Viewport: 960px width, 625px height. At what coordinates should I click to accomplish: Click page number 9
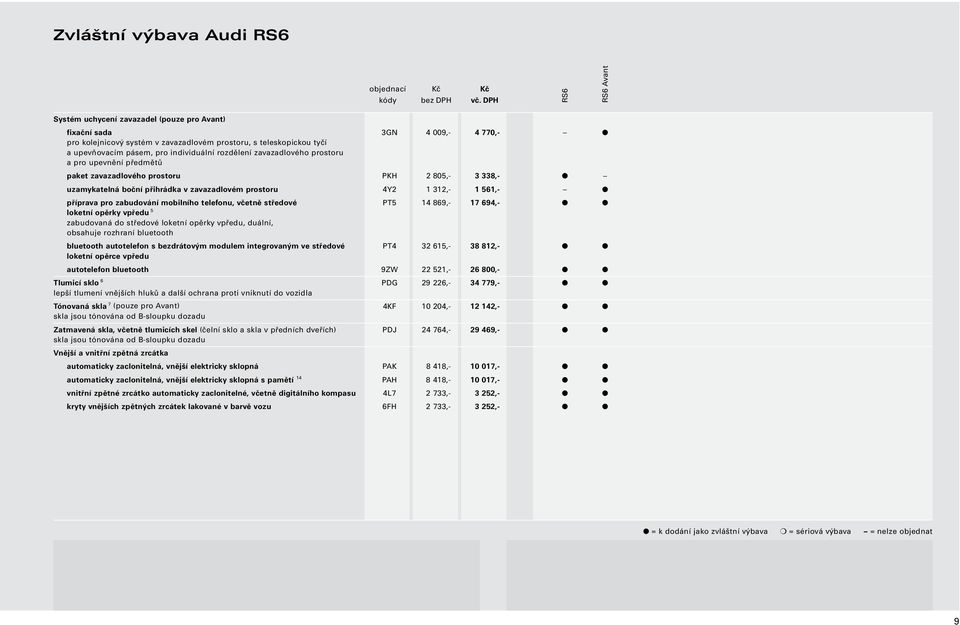tap(956, 621)
